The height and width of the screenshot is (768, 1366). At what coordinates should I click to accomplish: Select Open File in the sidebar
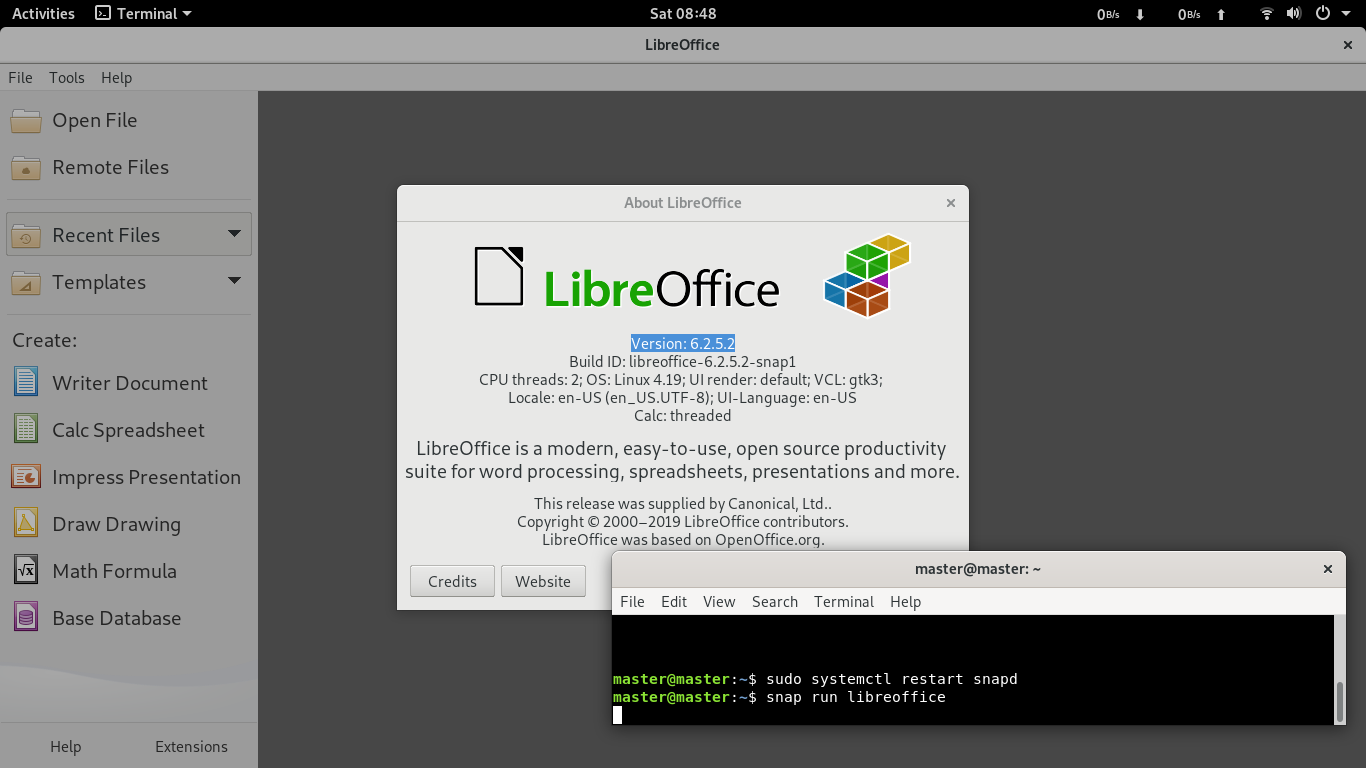[x=94, y=120]
